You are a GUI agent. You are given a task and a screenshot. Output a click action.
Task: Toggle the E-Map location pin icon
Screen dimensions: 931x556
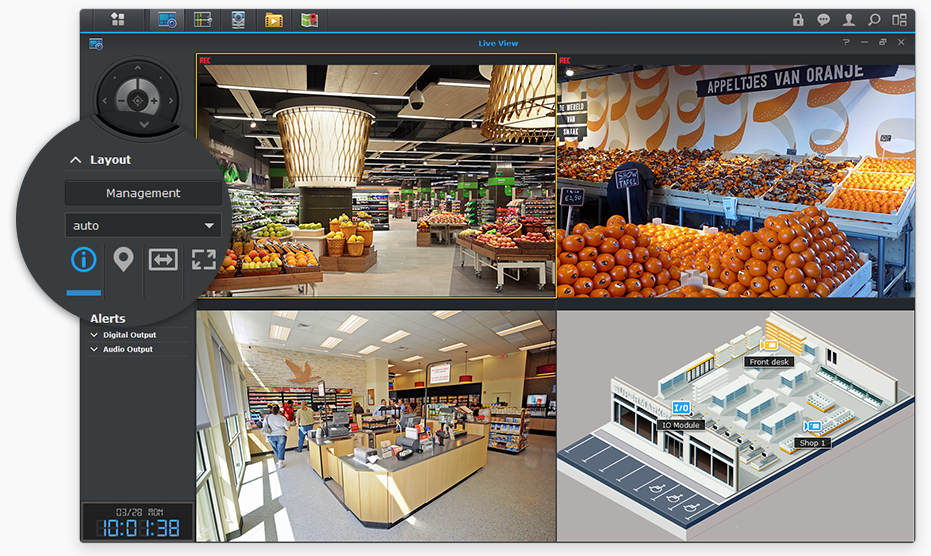coord(123,260)
